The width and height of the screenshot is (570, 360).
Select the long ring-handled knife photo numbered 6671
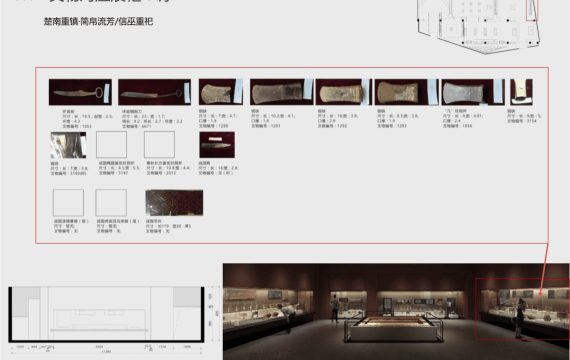point(154,92)
